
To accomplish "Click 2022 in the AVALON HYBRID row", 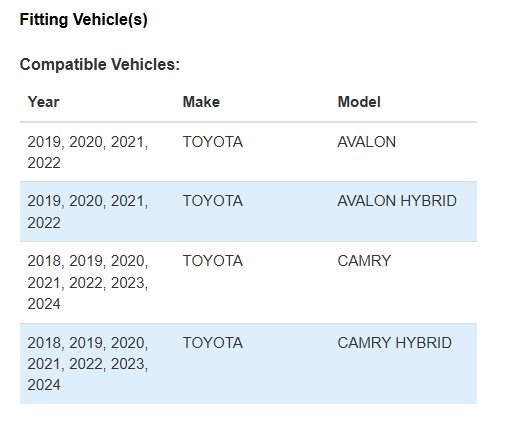I will tap(44, 223).
